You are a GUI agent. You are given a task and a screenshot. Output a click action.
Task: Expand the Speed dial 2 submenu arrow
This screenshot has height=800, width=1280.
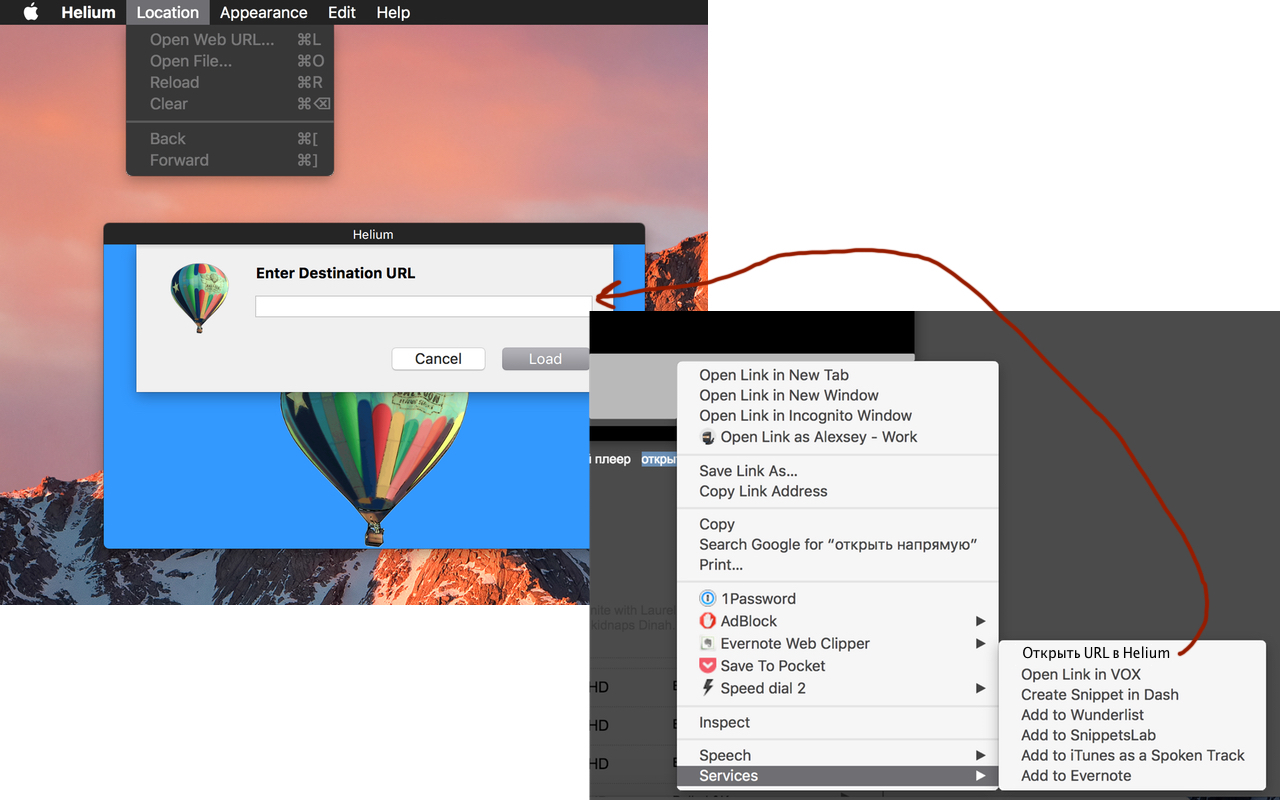point(981,688)
